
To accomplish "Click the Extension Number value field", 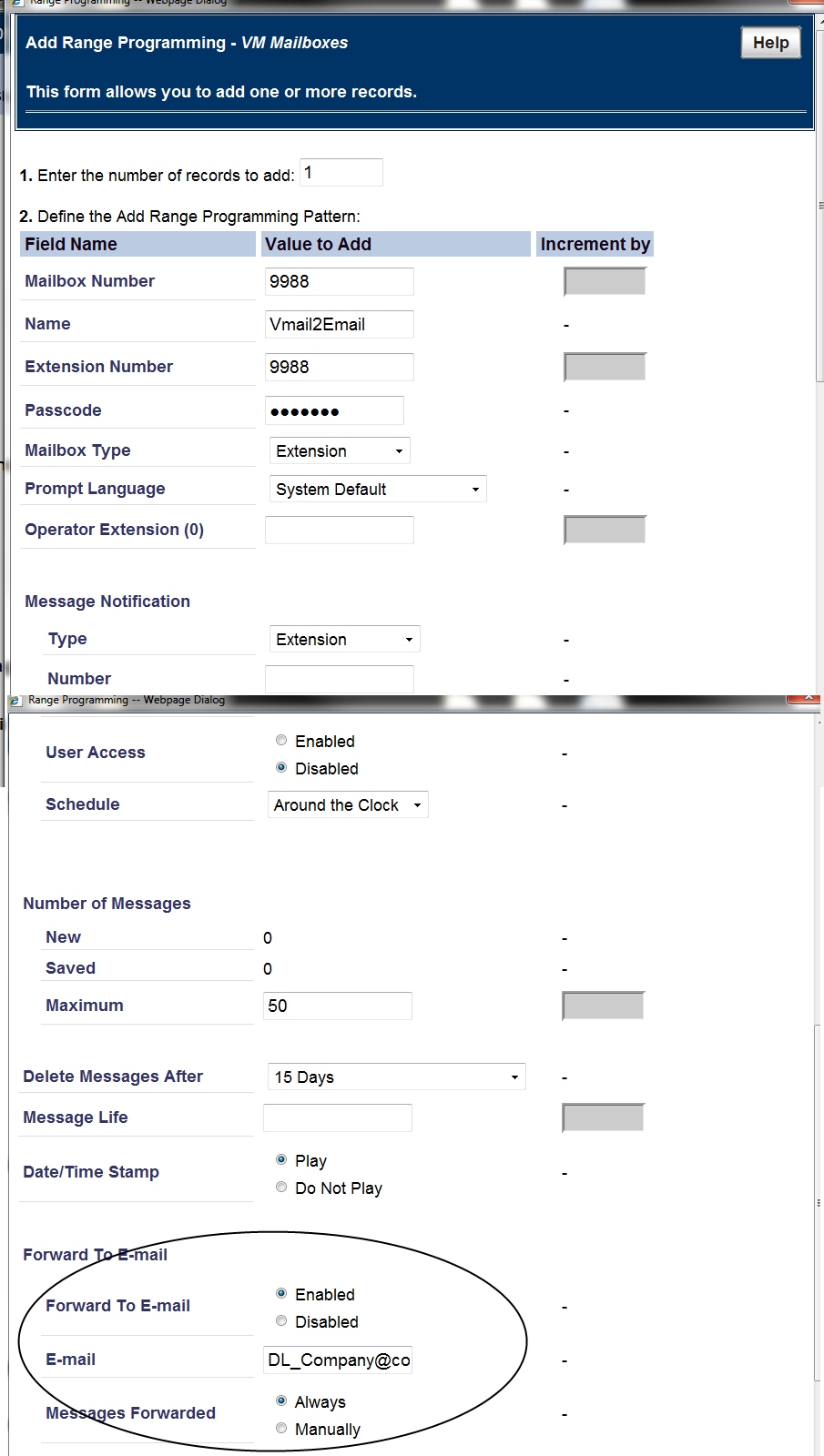I will 339,367.
